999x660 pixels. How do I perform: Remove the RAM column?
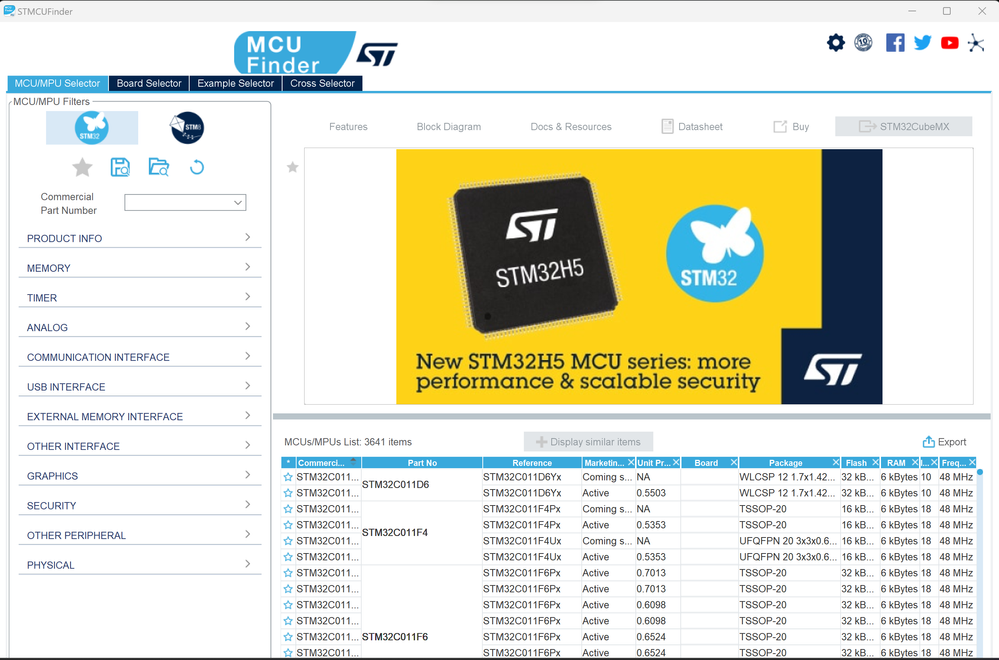click(915, 463)
